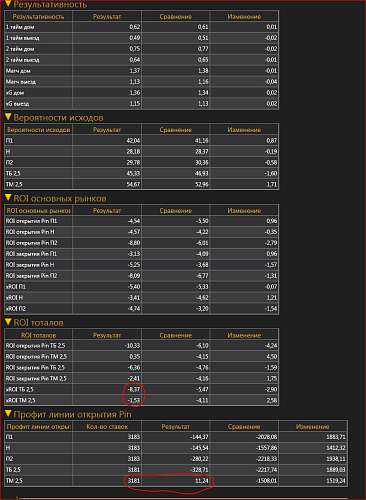Click bet count 3181 in ТМ 2,5 profit row
The height and width of the screenshot is (500, 366).
pos(134,481)
